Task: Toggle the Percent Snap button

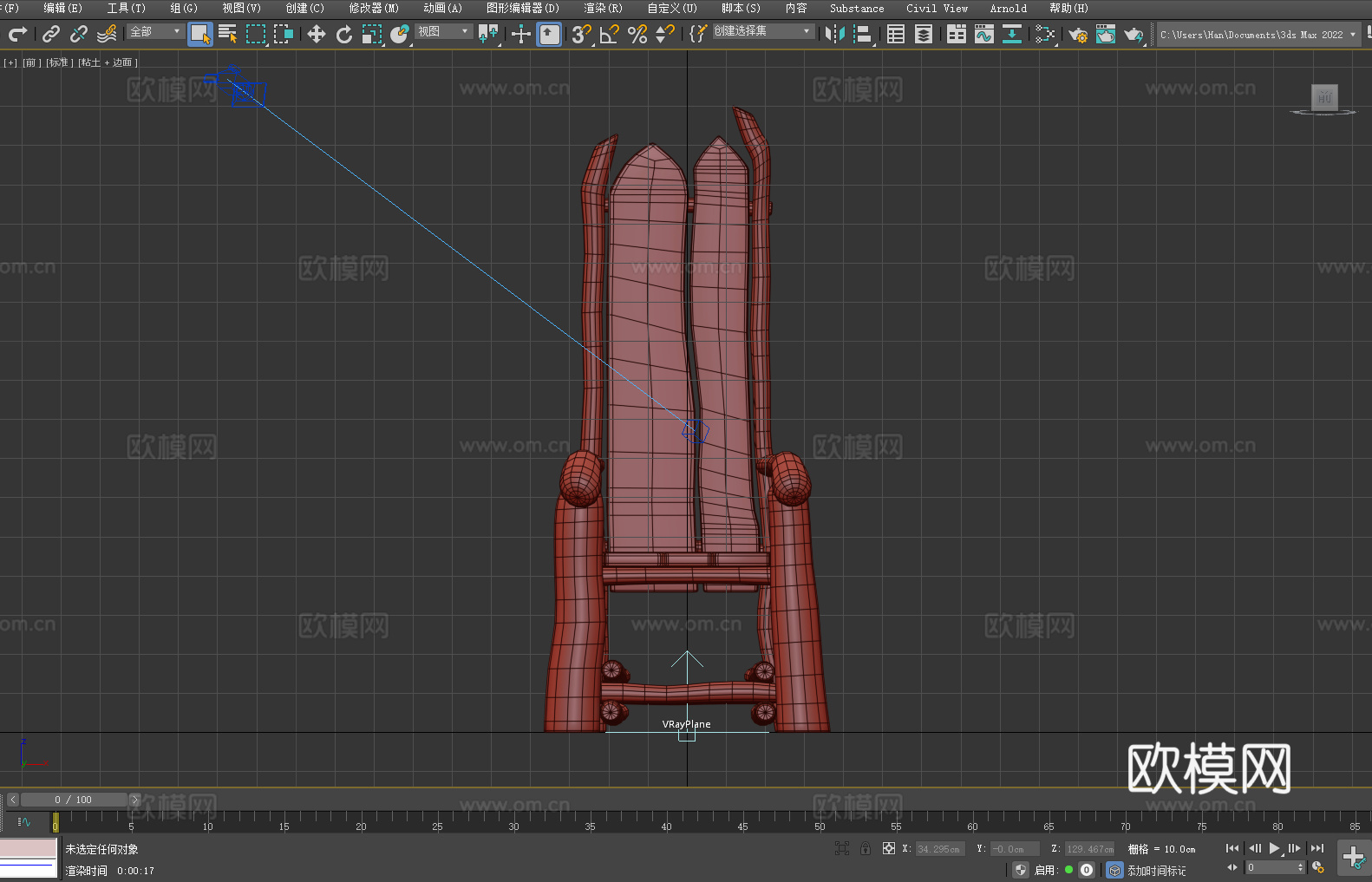Action: point(637,34)
